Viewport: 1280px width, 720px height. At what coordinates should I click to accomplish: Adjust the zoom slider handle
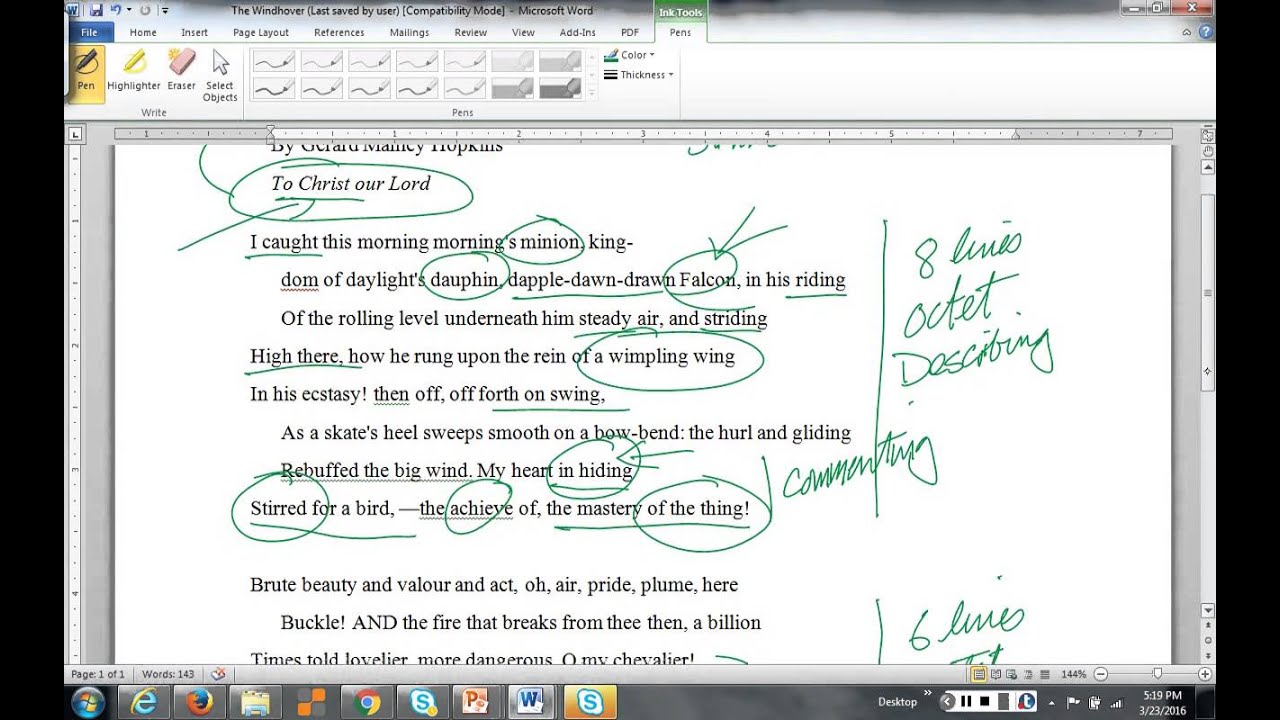(x=1158, y=675)
